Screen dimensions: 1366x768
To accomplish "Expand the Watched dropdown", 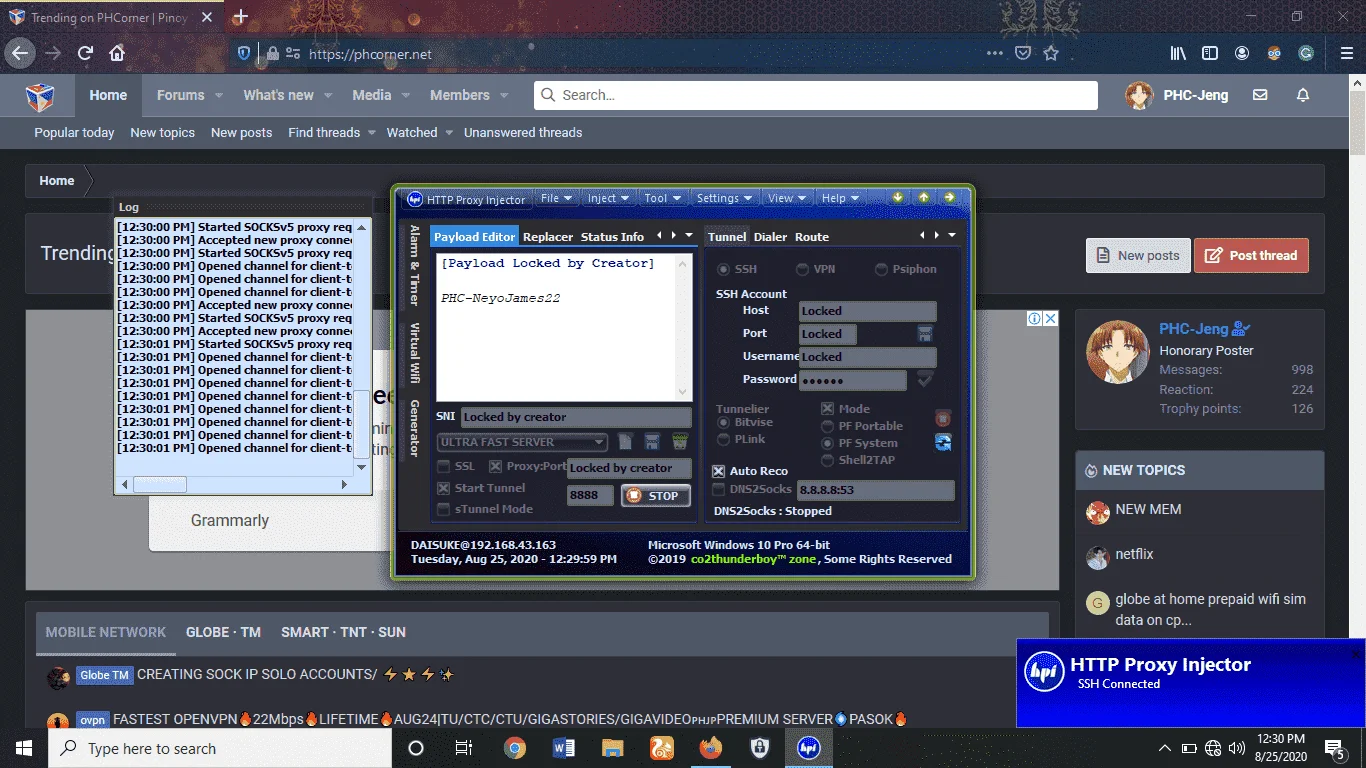I will (449, 132).
